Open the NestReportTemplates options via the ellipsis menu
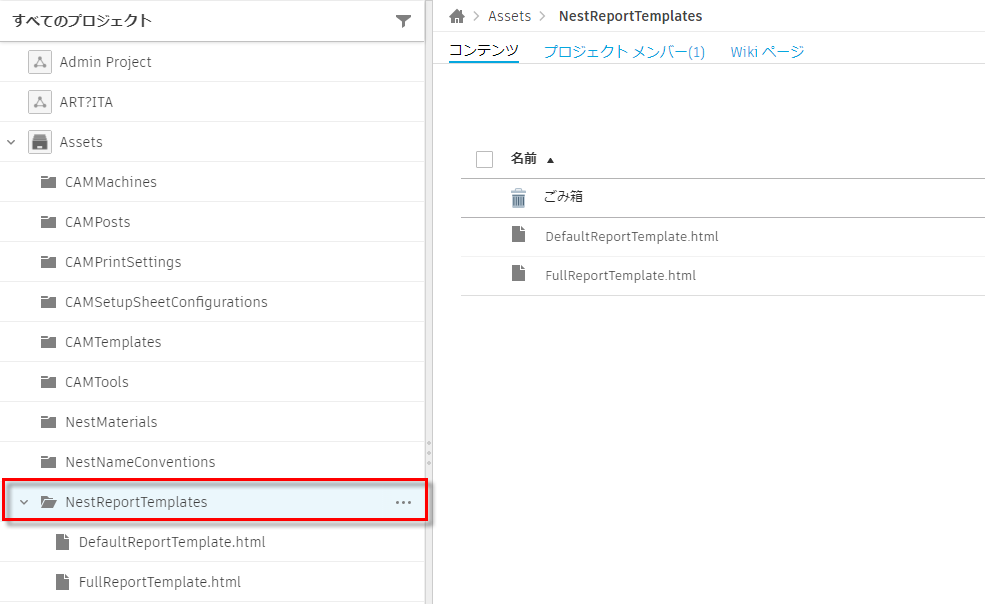 click(403, 501)
